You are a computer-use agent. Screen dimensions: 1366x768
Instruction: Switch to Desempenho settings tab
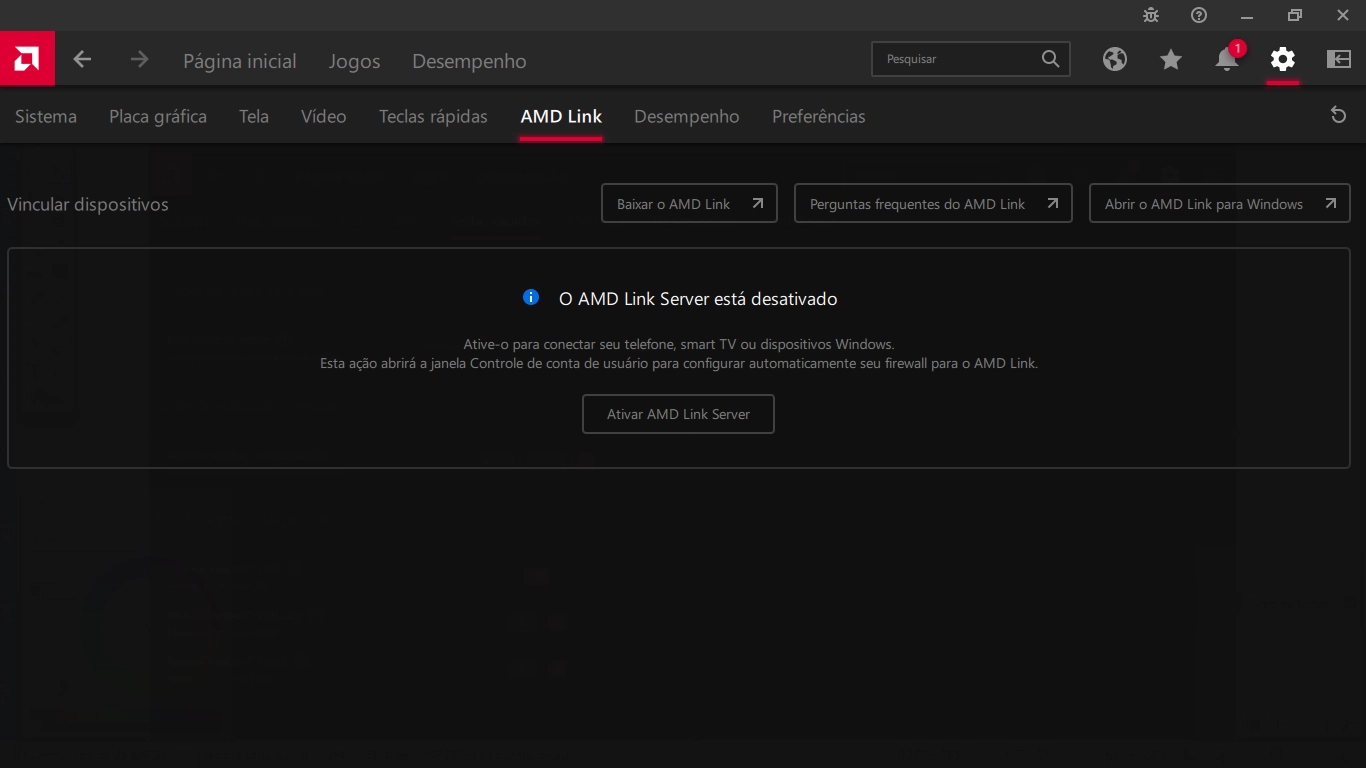pyautogui.click(x=687, y=116)
